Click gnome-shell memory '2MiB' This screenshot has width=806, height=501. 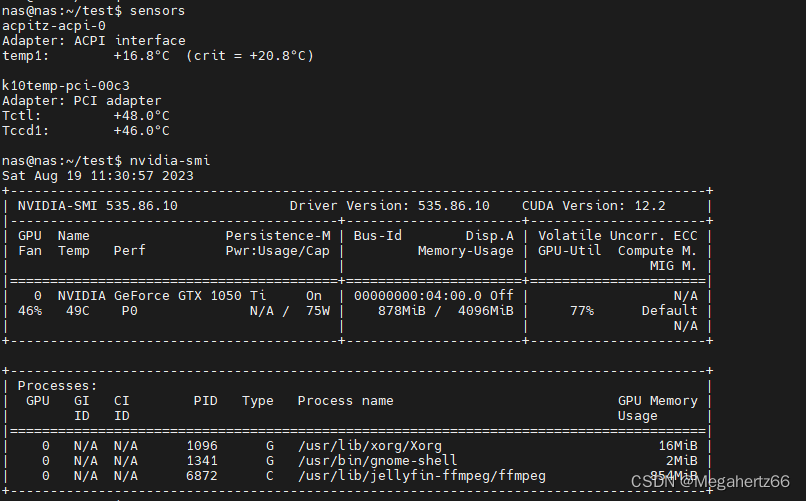click(682, 461)
